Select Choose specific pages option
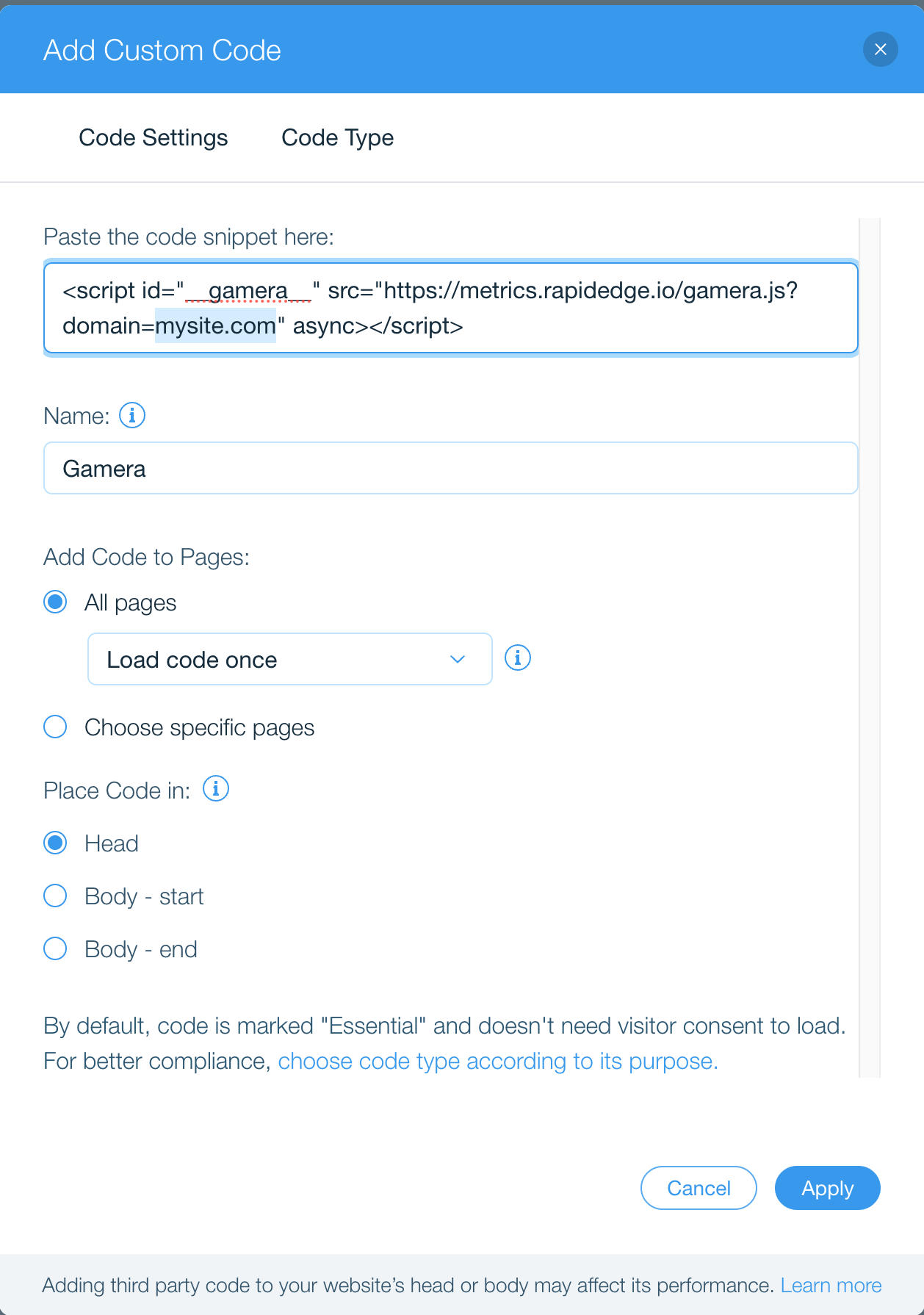Screen dimensions: 924x1315 (56, 727)
